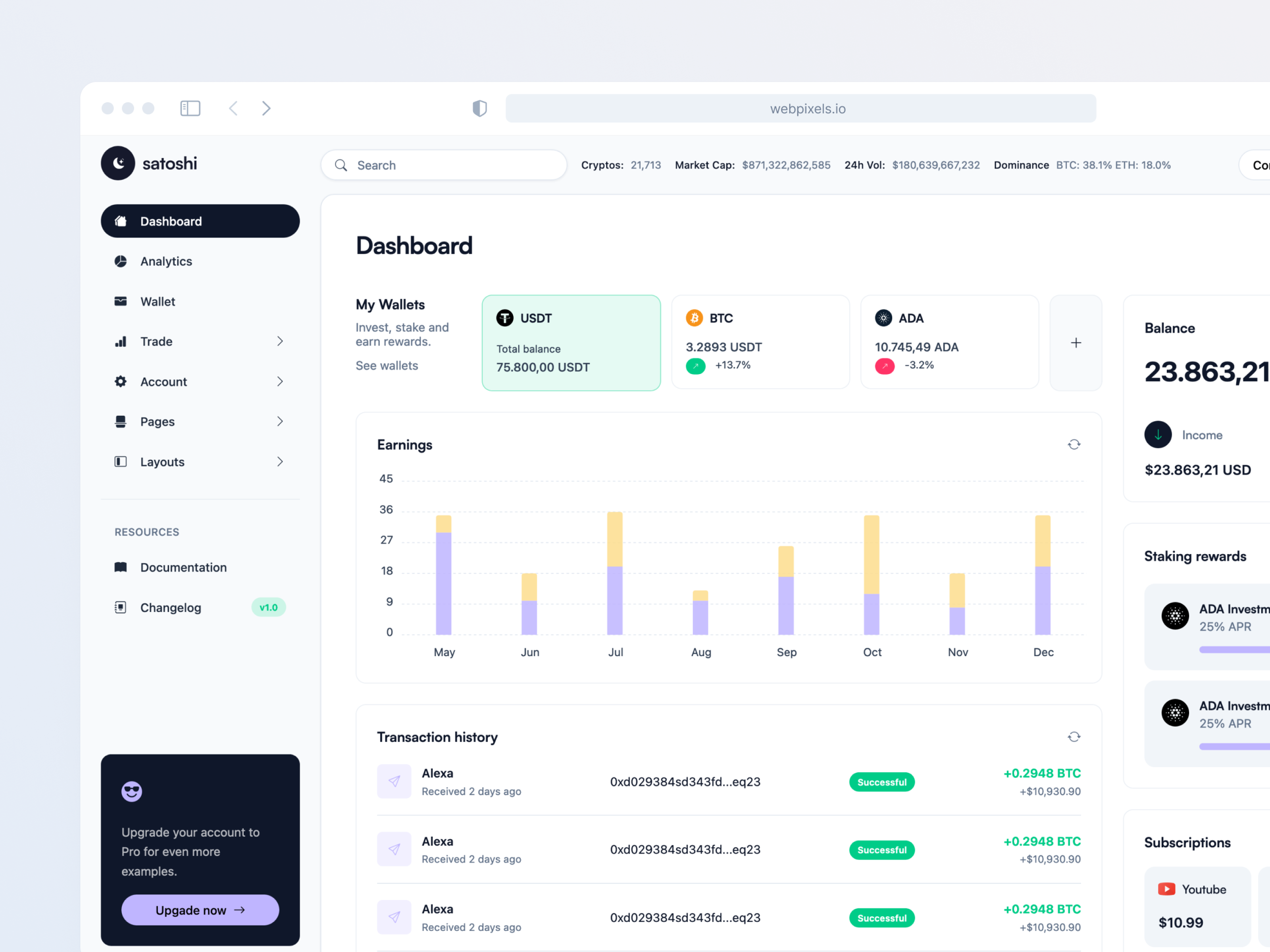1270x952 pixels.
Task: Click the add wallet plus button
Action: tap(1075, 343)
